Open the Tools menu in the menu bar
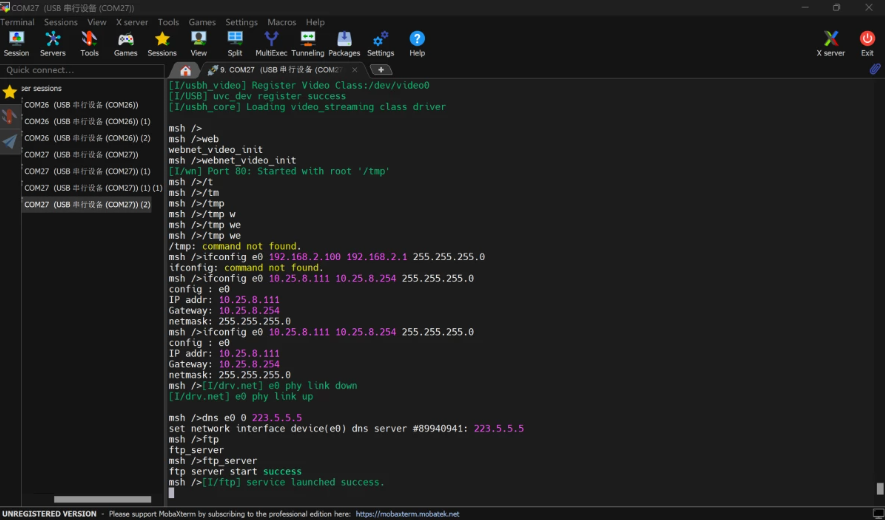 [x=168, y=22]
